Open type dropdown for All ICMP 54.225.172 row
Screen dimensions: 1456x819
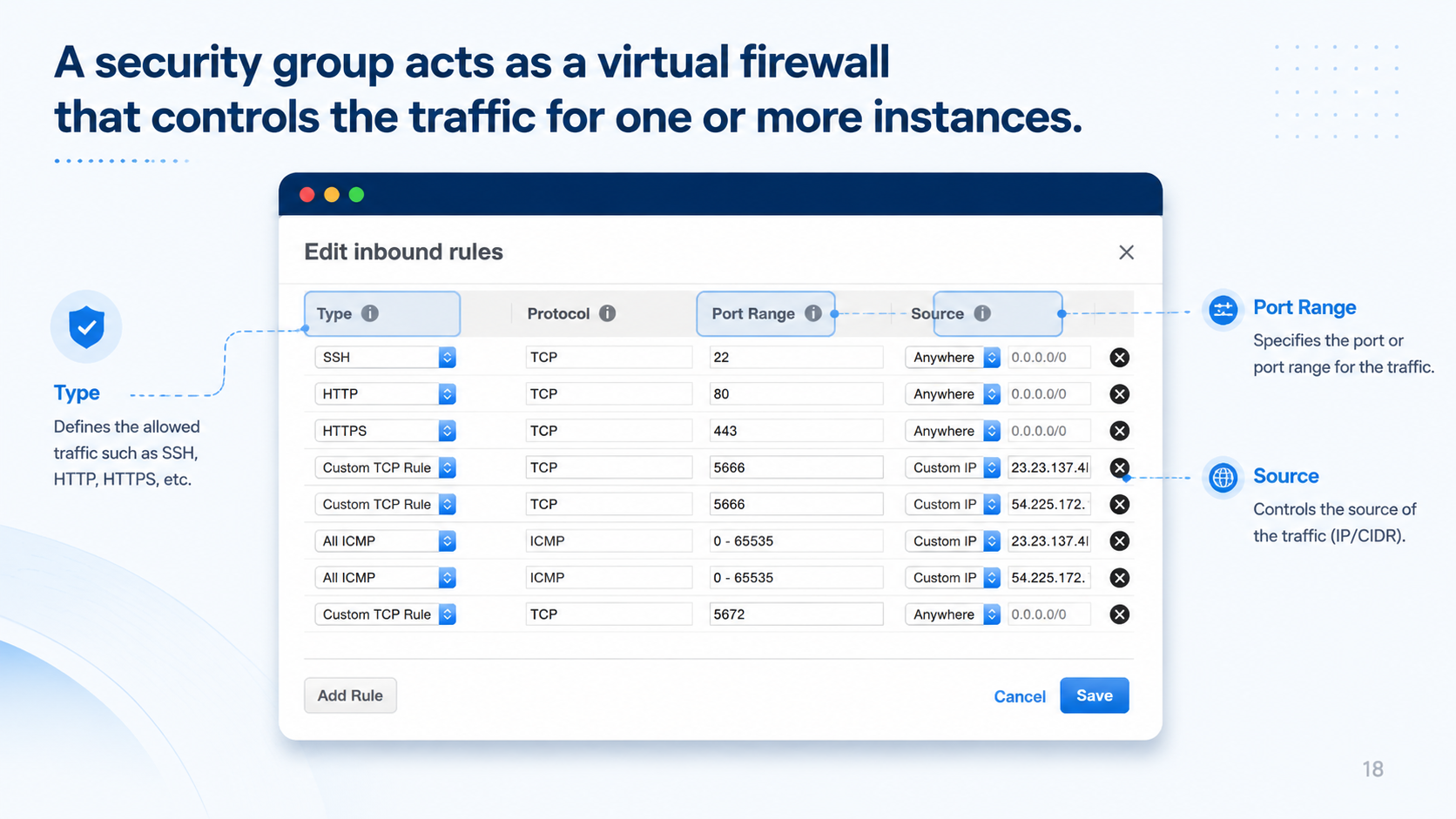tap(385, 578)
